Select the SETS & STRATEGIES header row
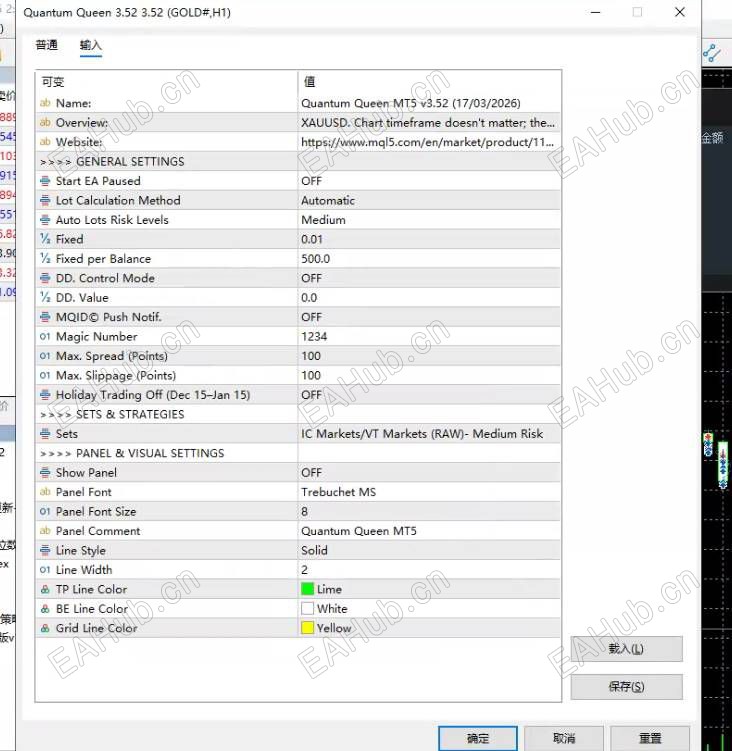 (x=298, y=414)
